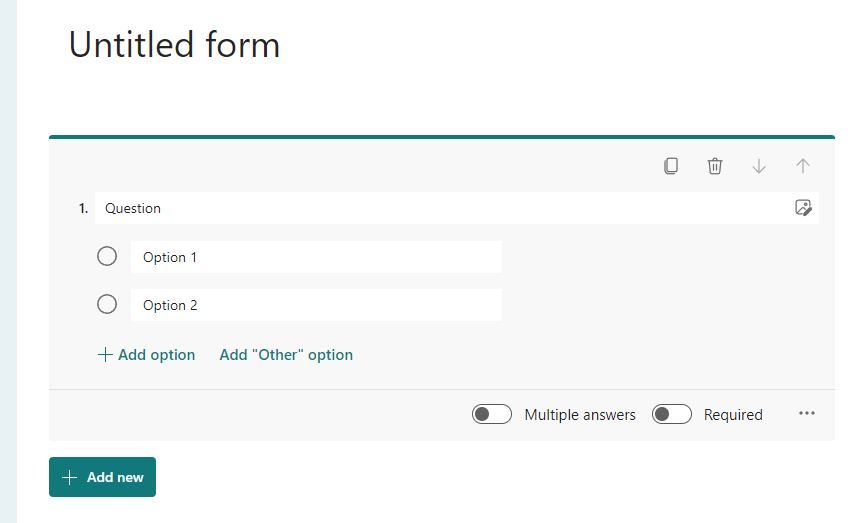Click the Untitled form title
This screenshot has height=523, width=863.
[x=174, y=45]
